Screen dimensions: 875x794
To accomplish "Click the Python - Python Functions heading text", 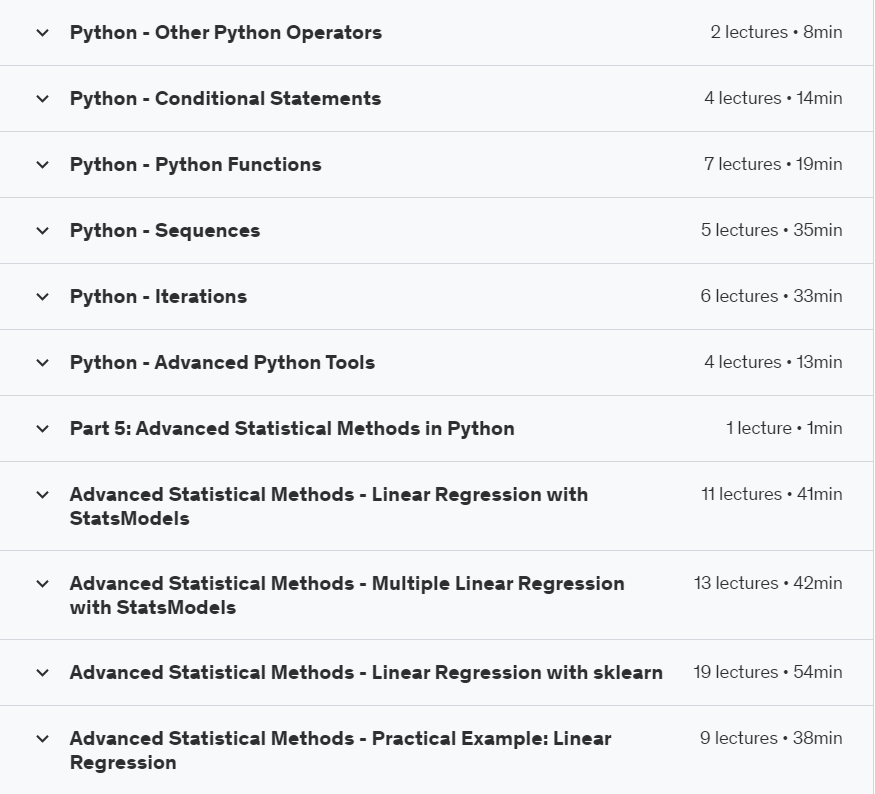I will pyautogui.click(x=195, y=165).
